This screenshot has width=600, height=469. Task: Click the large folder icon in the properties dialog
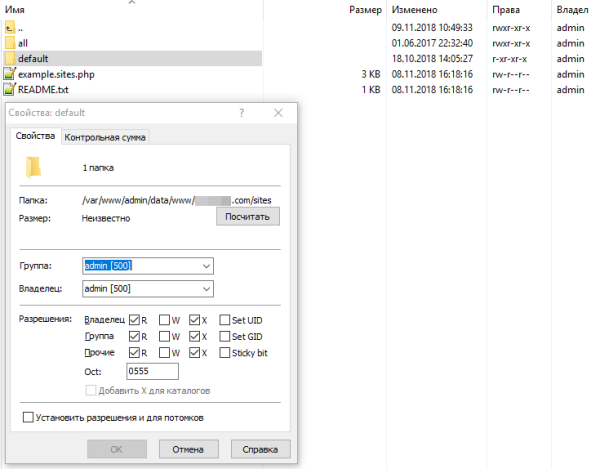point(33,168)
